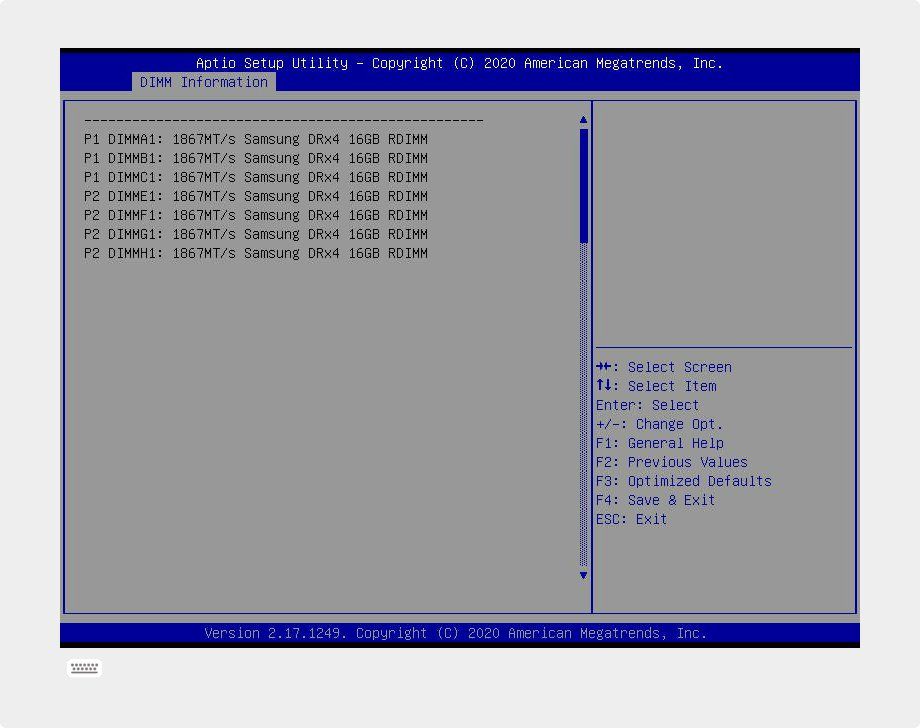
Task: Select the DIMM Information tab
Action: coord(204,82)
